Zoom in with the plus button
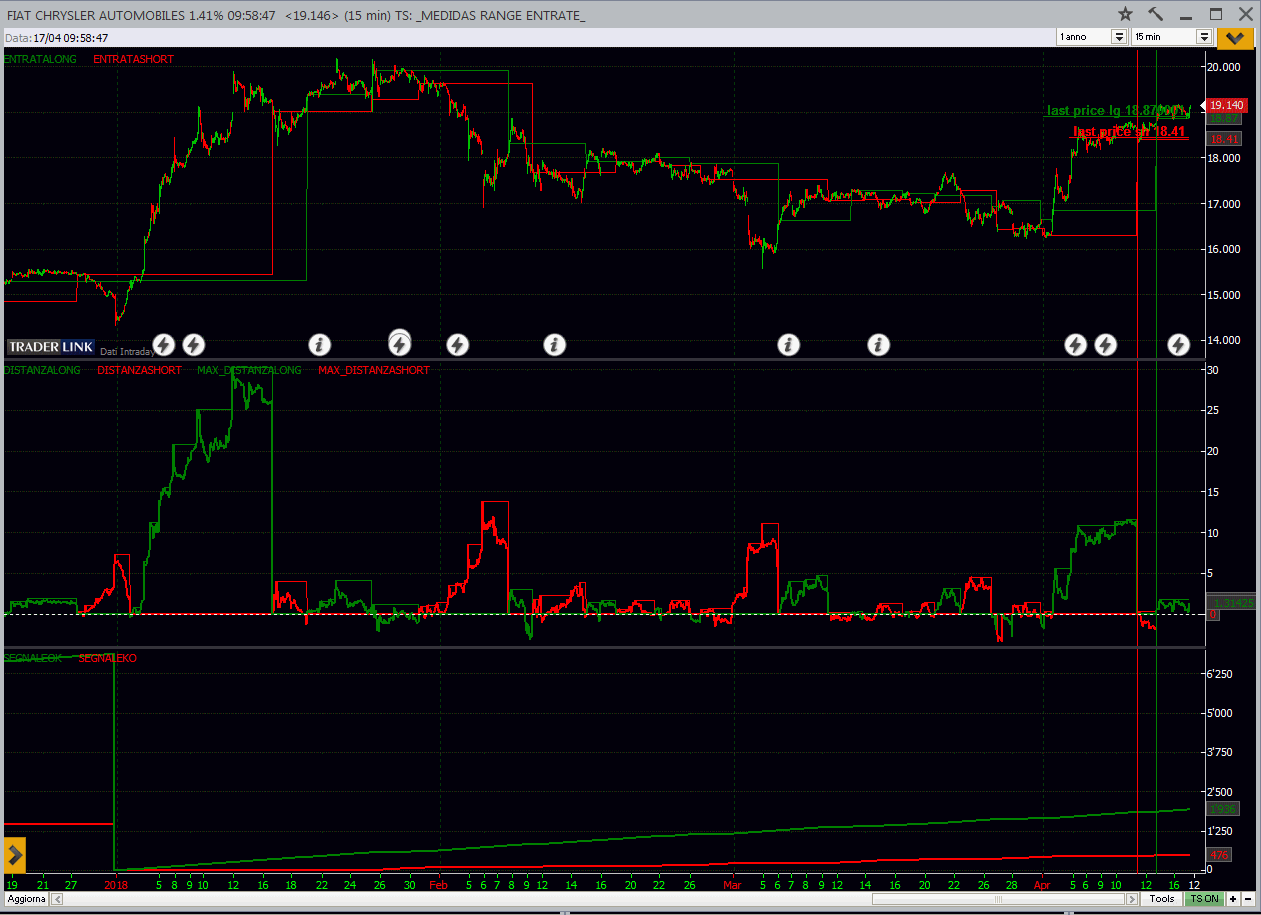The height and width of the screenshot is (915, 1261). pos(1234,898)
